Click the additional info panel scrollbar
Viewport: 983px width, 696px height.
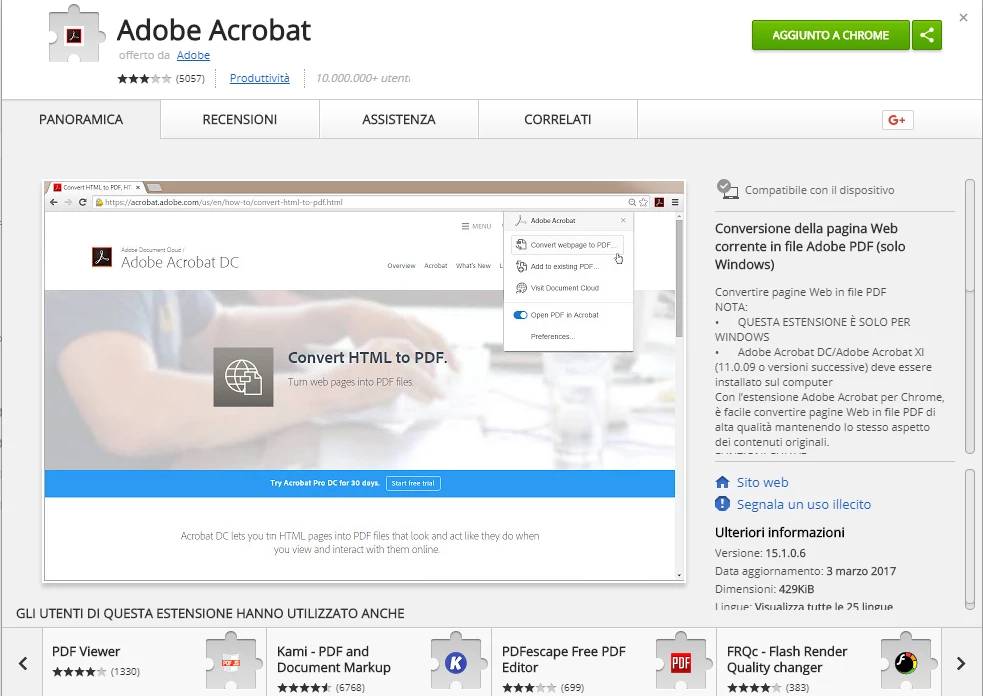pyautogui.click(x=970, y=539)
